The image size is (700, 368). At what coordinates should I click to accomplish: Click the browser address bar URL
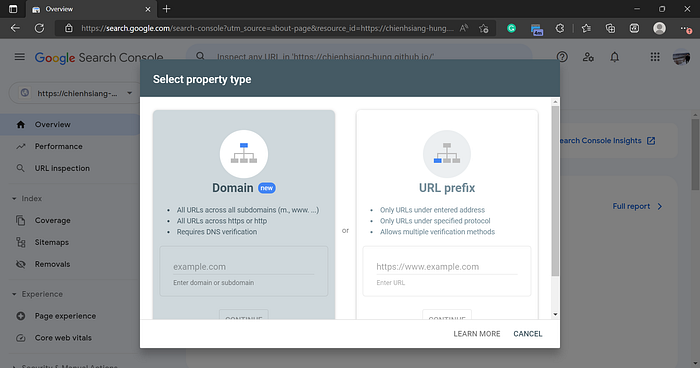267,28
